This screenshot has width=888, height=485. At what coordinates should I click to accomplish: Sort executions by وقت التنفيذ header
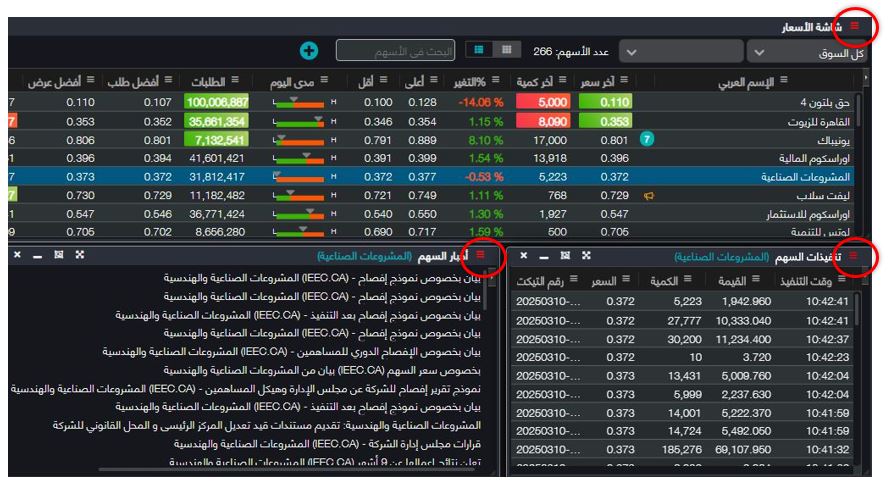(815, 282)
